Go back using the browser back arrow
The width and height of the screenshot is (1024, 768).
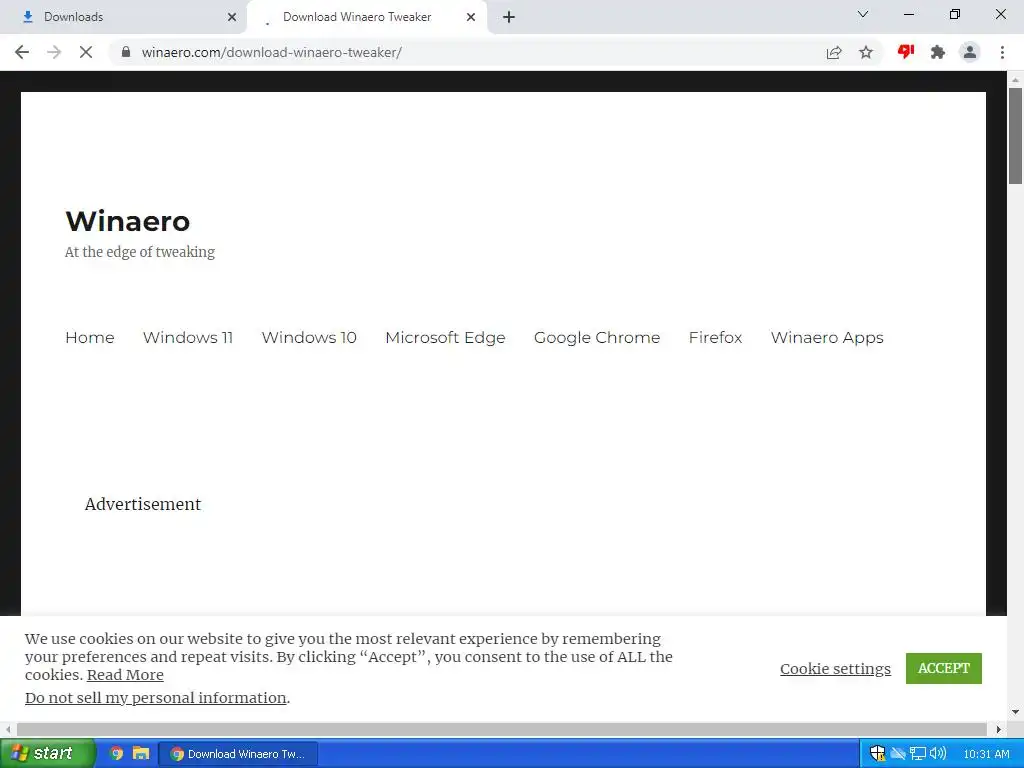[x=22, y=52]
